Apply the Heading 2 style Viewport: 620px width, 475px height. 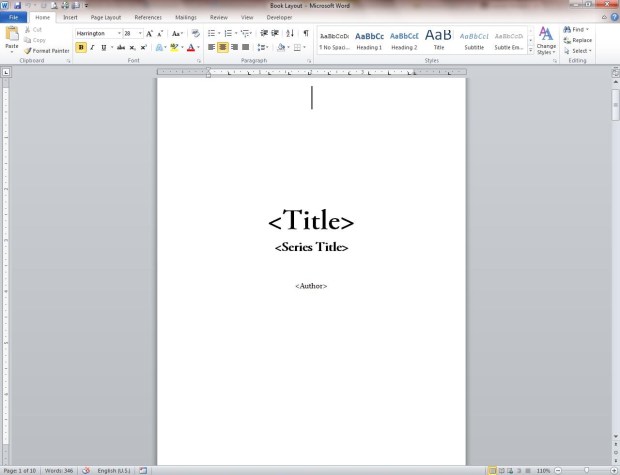[404, 40]
